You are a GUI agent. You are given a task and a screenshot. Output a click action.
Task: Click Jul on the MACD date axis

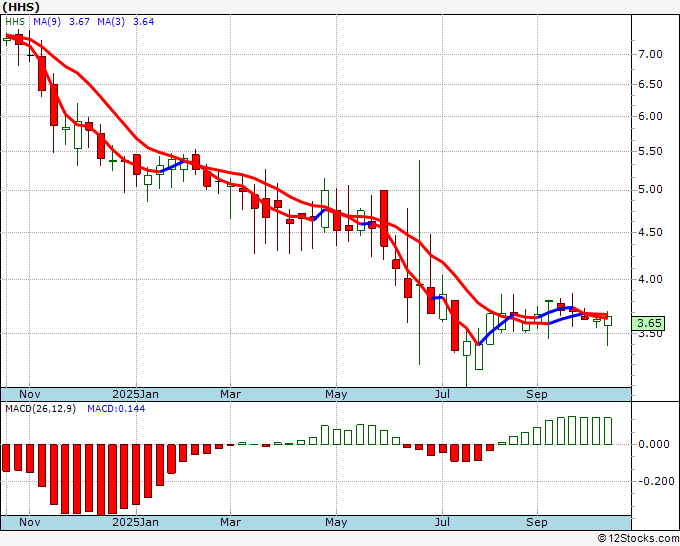(x=442, y=522)
